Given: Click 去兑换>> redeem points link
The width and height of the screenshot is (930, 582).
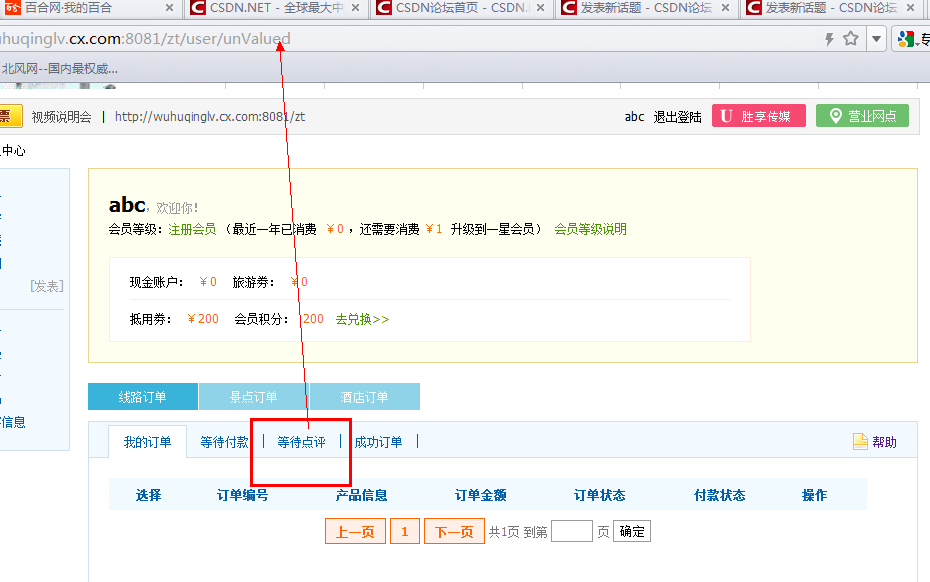Looking at the screenshot, I should pos(362,319).
